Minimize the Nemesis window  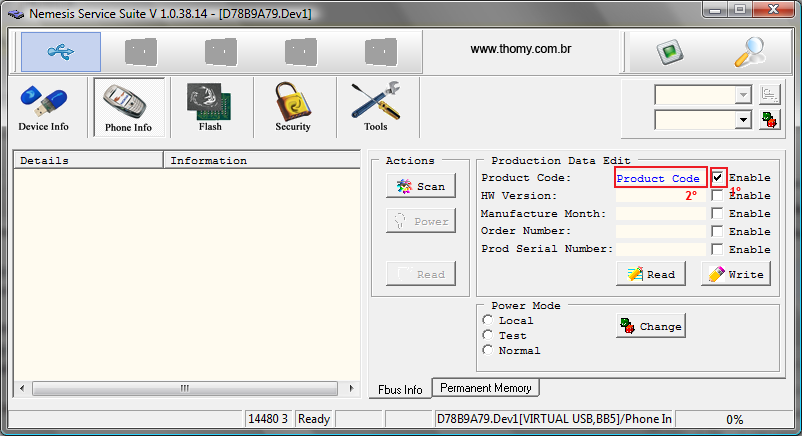tap(716, 10)
